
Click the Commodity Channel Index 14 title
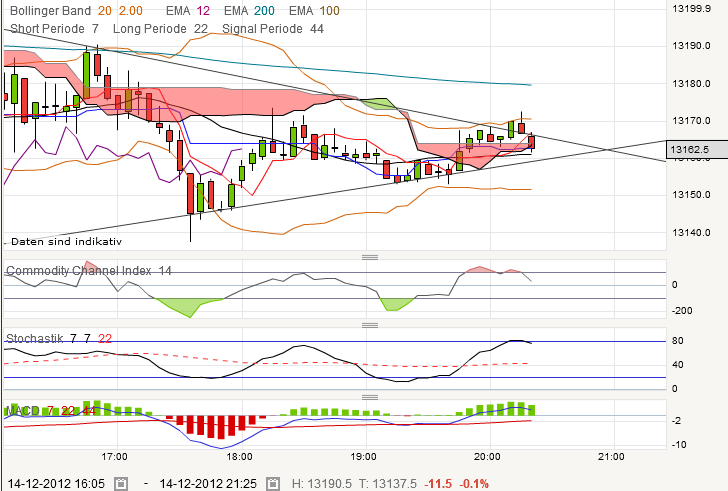click(89, 271)
